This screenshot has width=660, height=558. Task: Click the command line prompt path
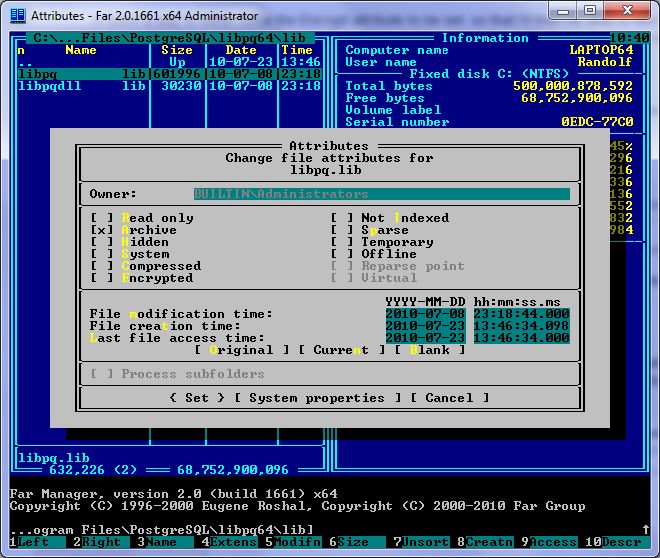161,530
